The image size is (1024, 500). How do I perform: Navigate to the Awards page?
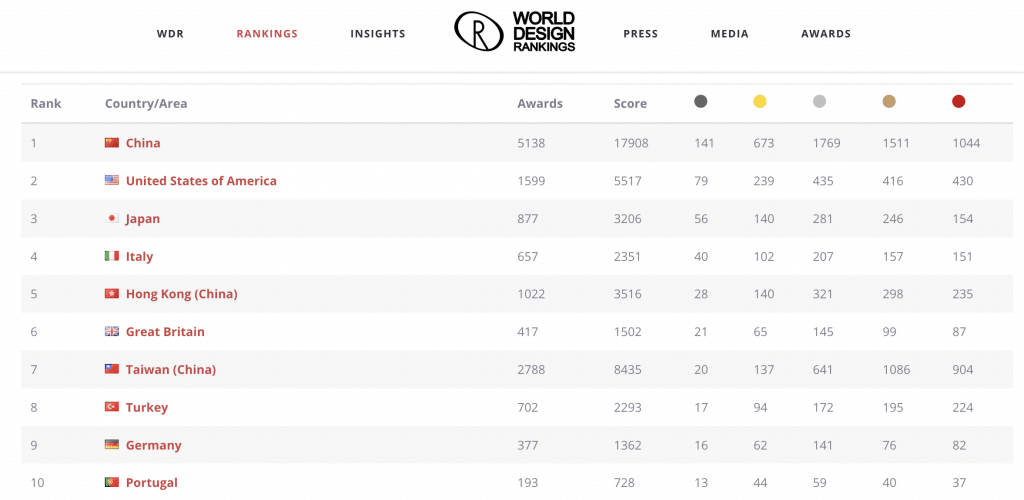click(x=826, y=34)
